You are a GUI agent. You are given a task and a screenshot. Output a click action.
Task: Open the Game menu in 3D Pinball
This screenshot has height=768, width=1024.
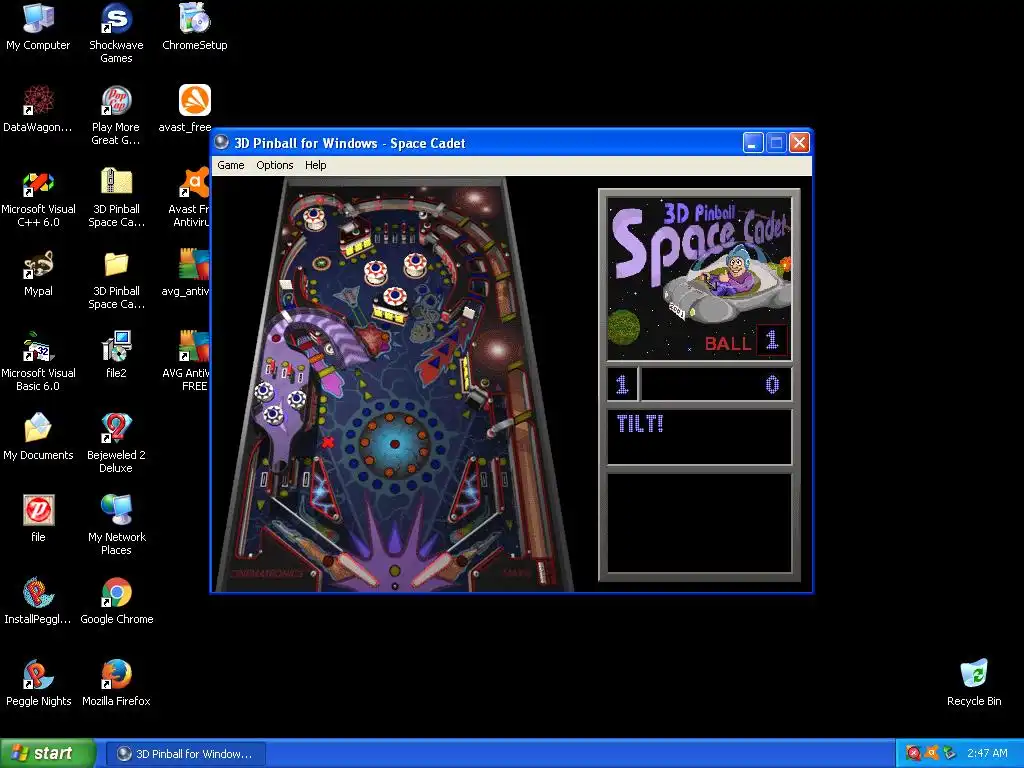[231, 165]
